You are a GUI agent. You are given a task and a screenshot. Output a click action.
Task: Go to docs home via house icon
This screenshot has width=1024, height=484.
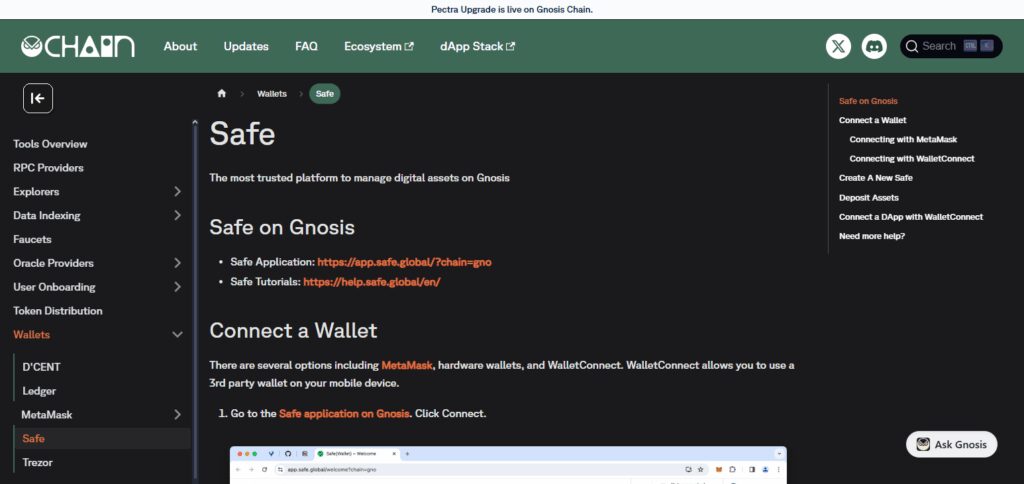[221, 93]
